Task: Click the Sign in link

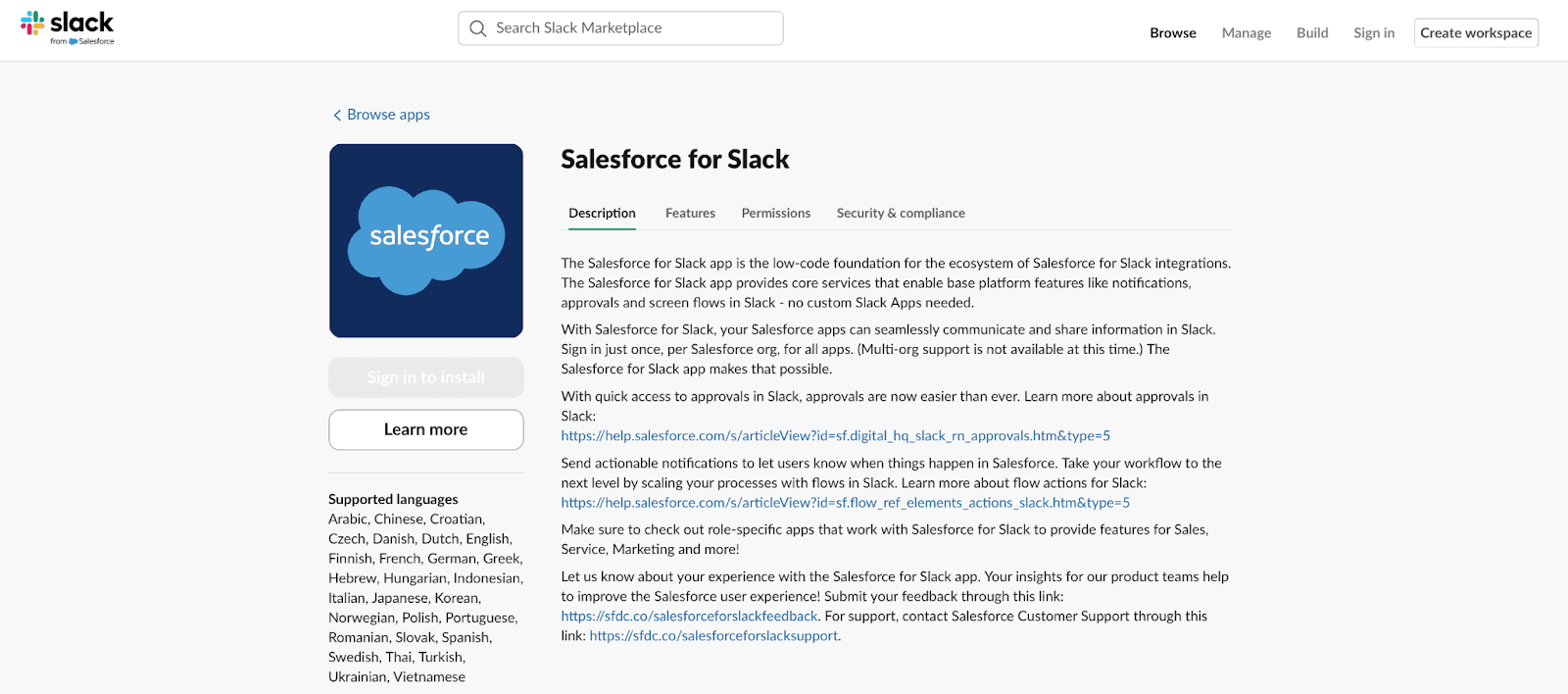Action: 1374,32
